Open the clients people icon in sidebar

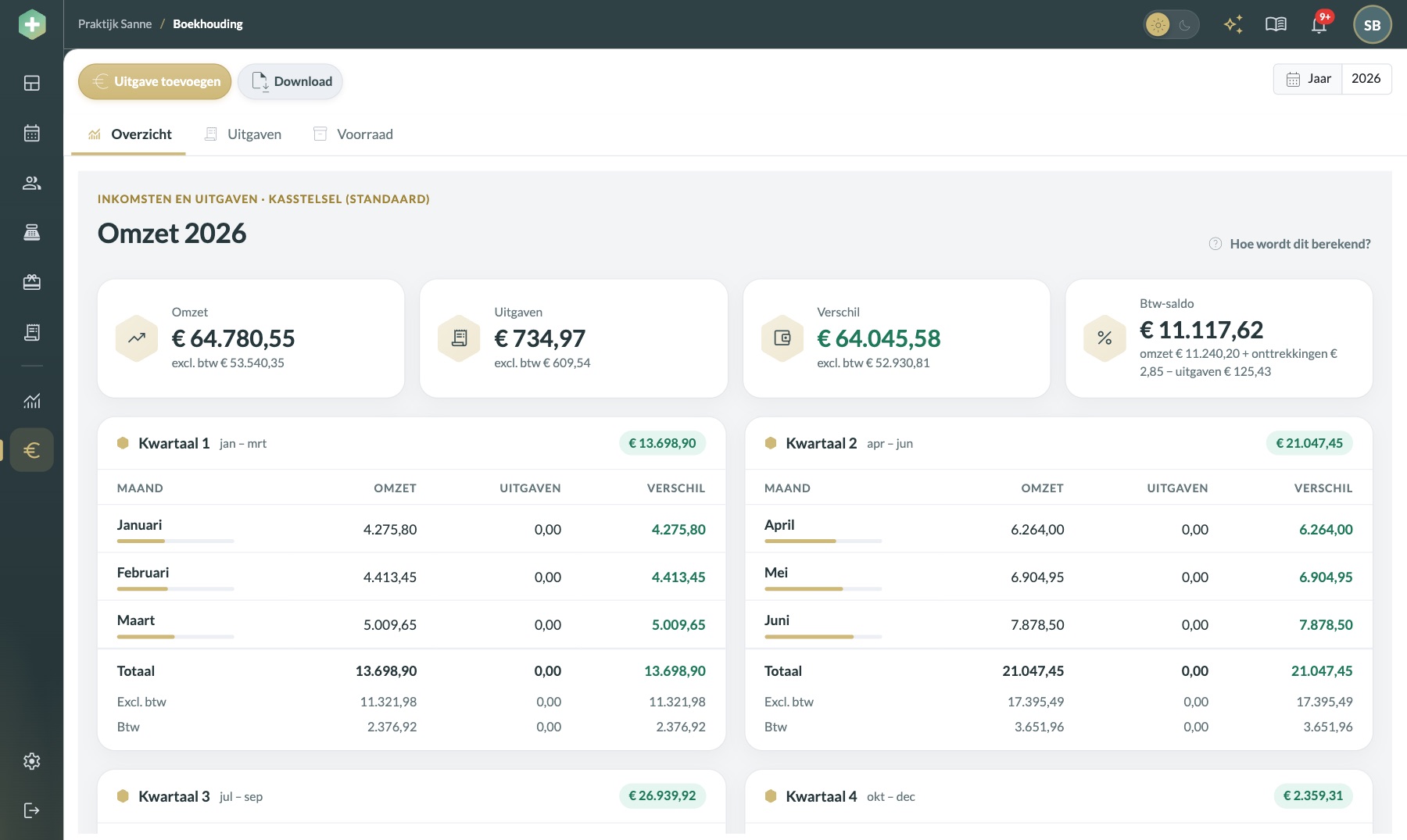pyautogui.click(x=32, y=183)
